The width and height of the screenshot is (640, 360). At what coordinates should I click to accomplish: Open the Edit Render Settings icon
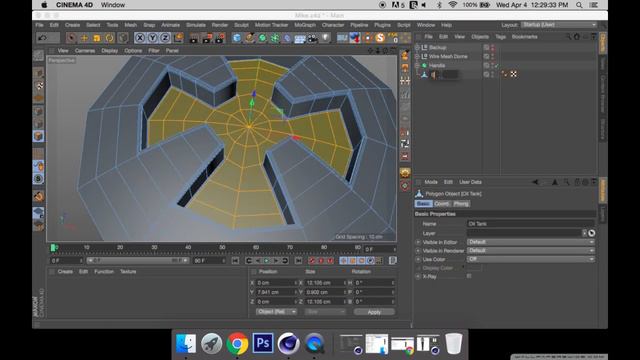coord(220,38)
